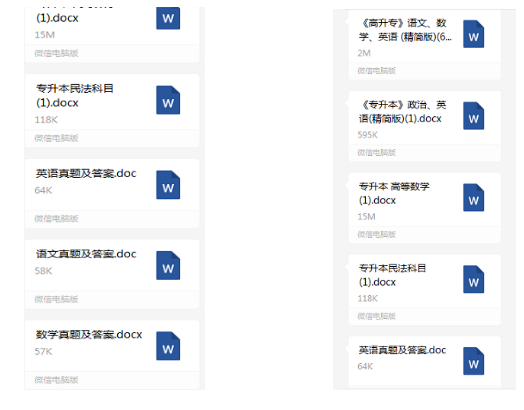Click Word icon for 《高升专》语文、数学、英语 file

point(474,34)
